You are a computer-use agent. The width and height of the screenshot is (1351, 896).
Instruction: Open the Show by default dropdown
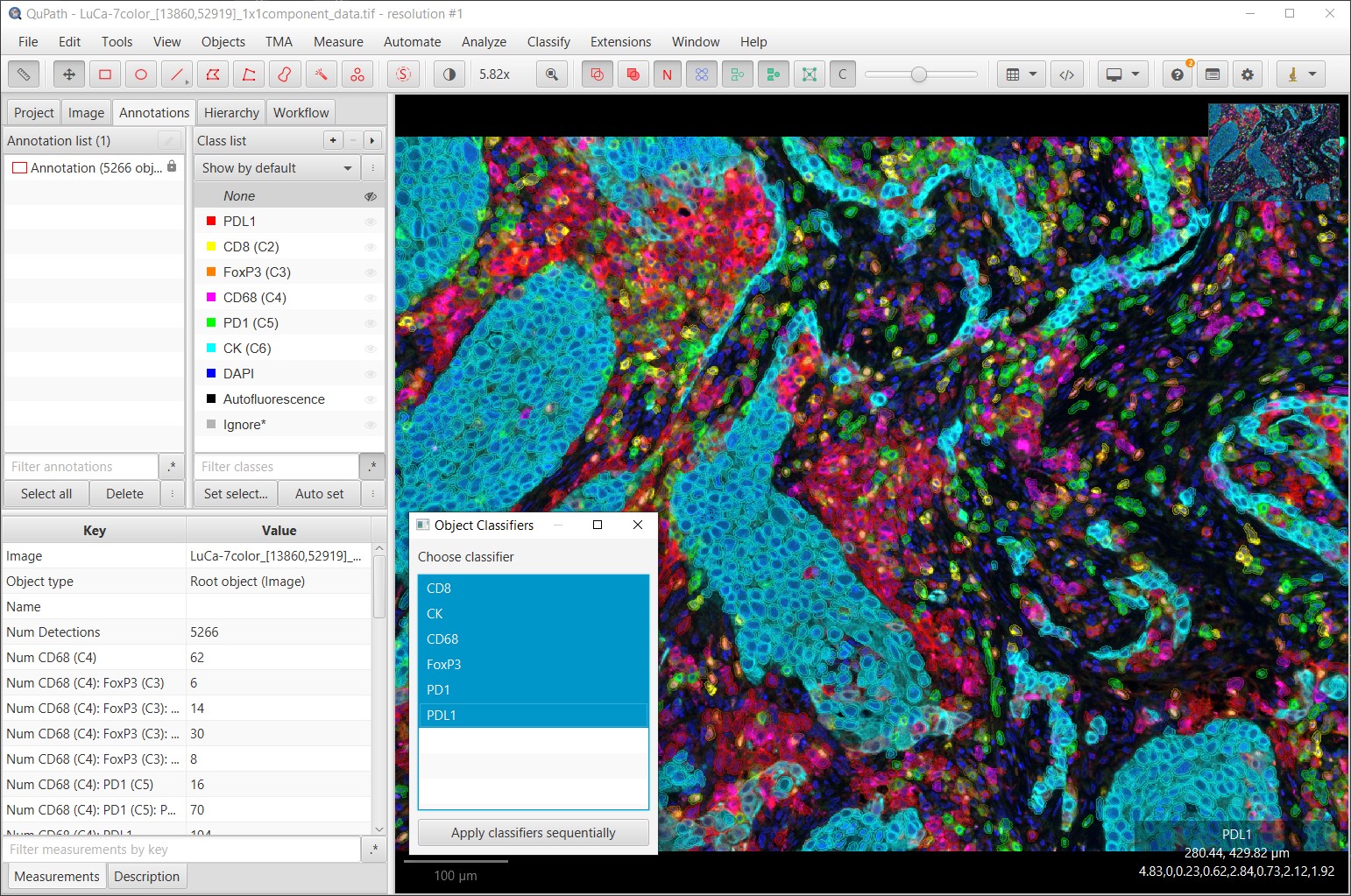pos(277,168)
